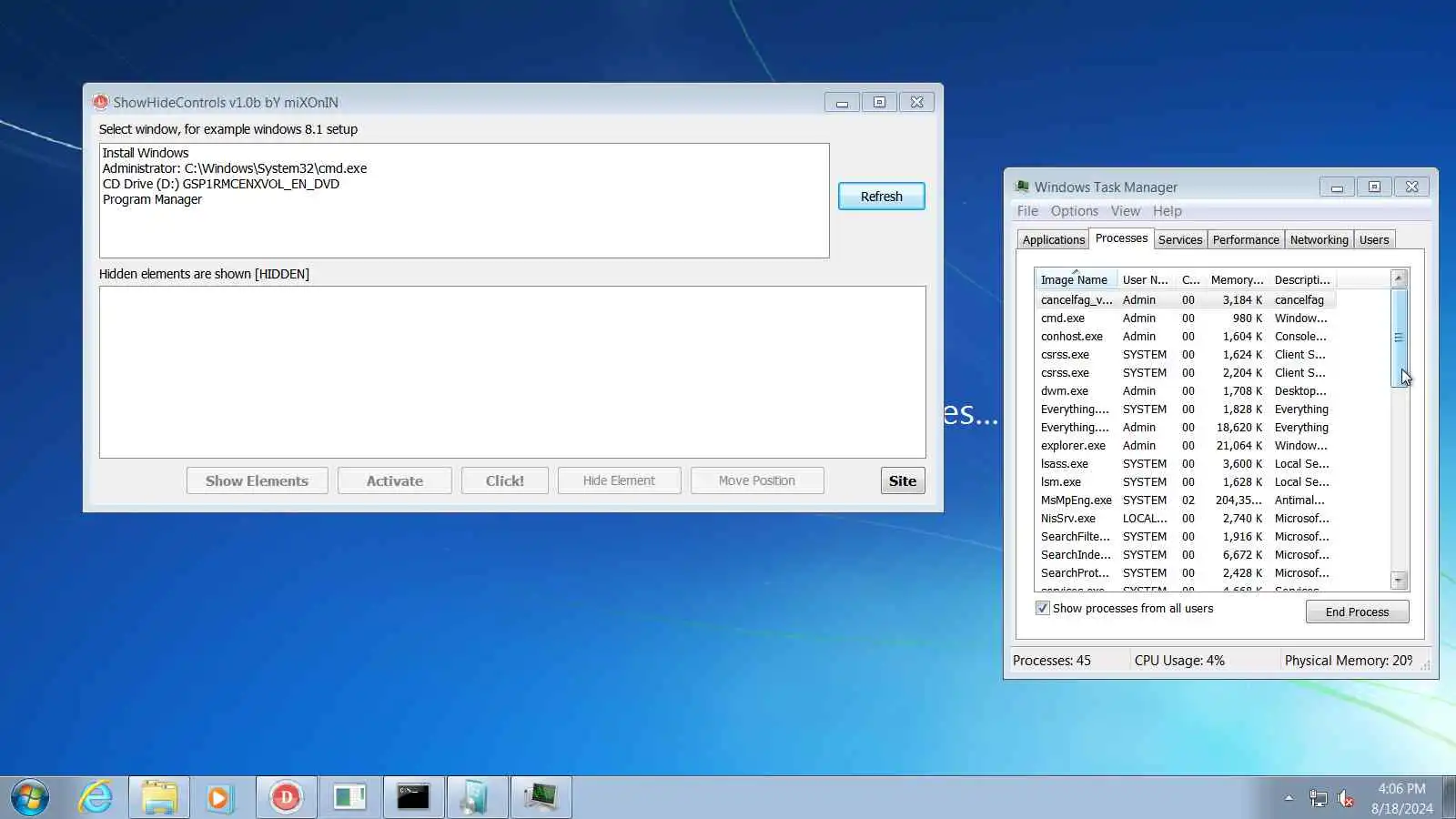Switch to the Performance tab
The height and width of the screenshot is (819, 1456).
(1246, 239)
